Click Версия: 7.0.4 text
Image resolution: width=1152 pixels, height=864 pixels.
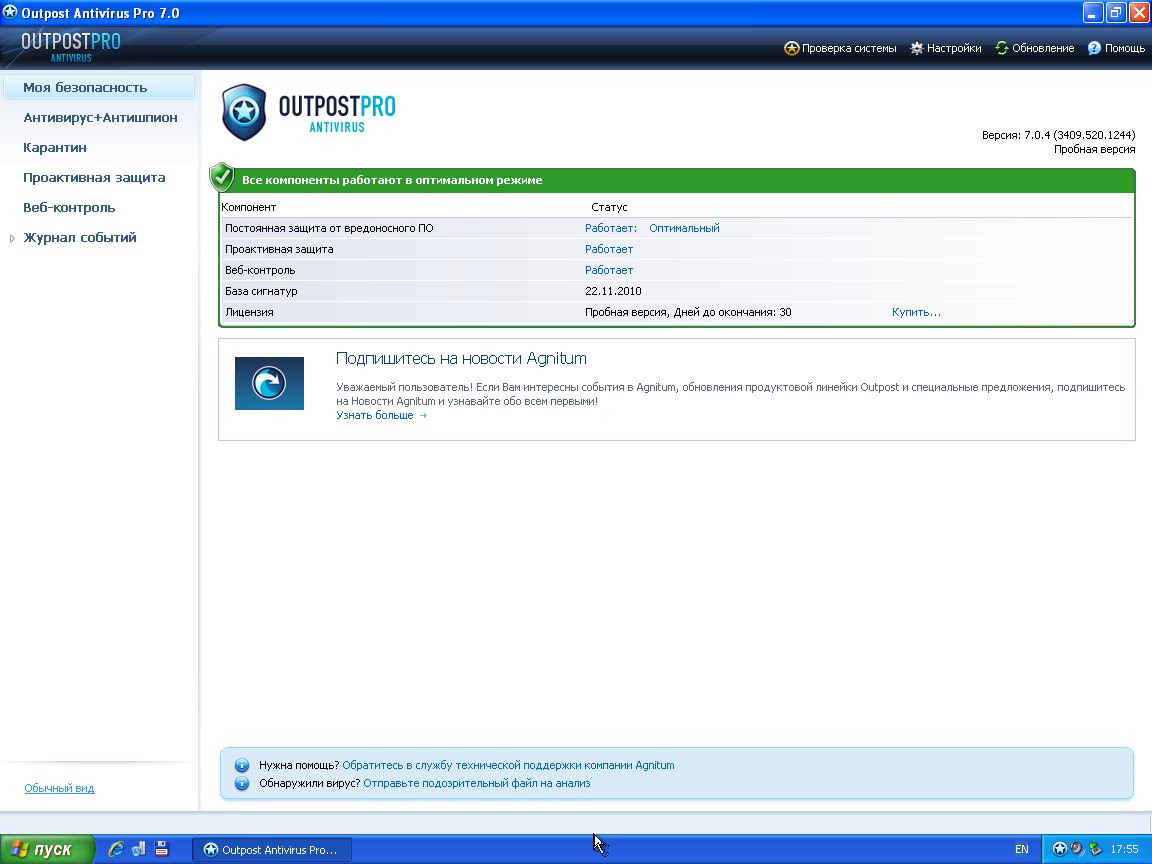coord(1059,135)
